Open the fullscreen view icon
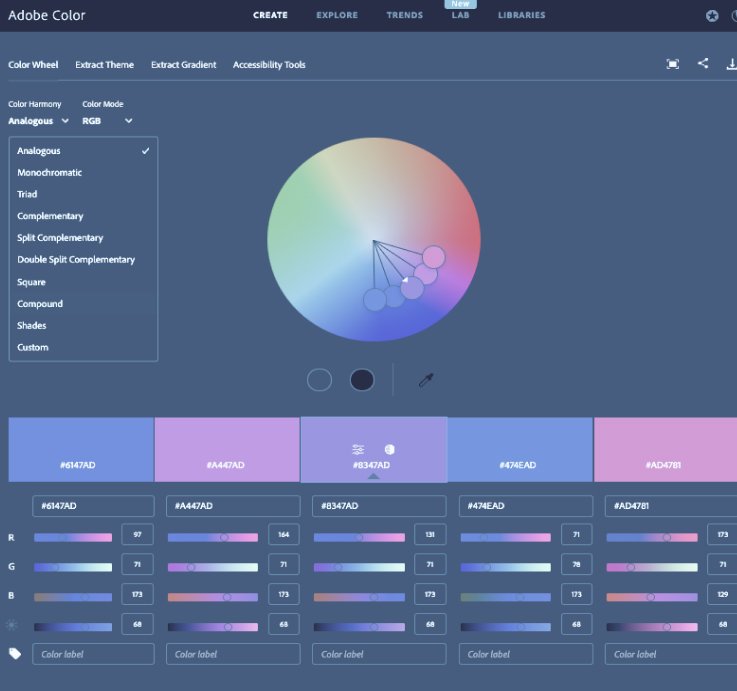This screenshot has width=737, height=691. 673,64
